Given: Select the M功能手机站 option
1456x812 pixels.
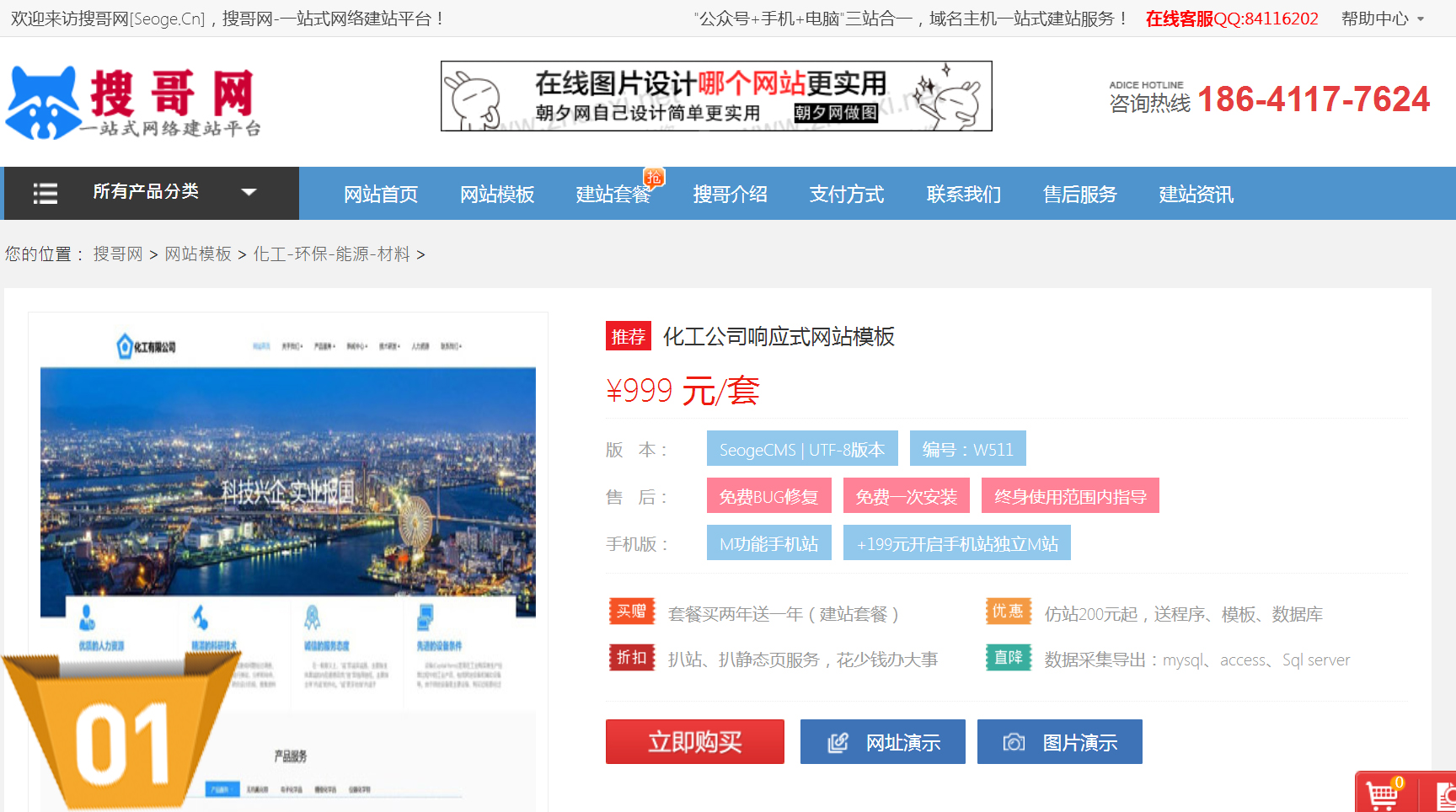Looking at the screenshot, I should 768,543.
